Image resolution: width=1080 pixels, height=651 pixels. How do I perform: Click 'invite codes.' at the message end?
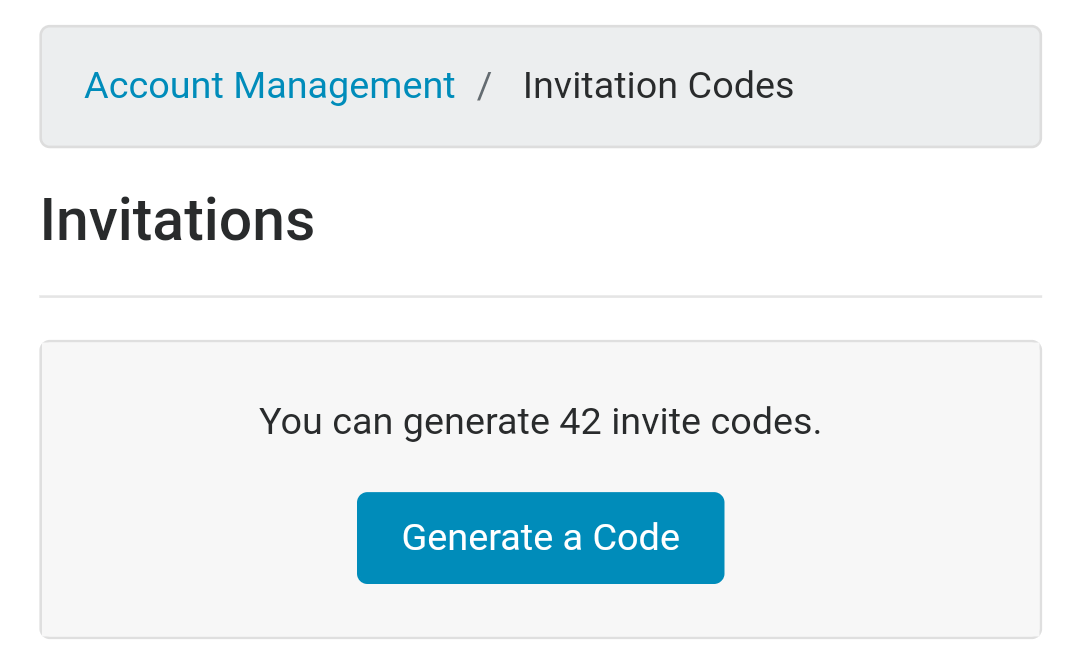click(x=716, y=422)
